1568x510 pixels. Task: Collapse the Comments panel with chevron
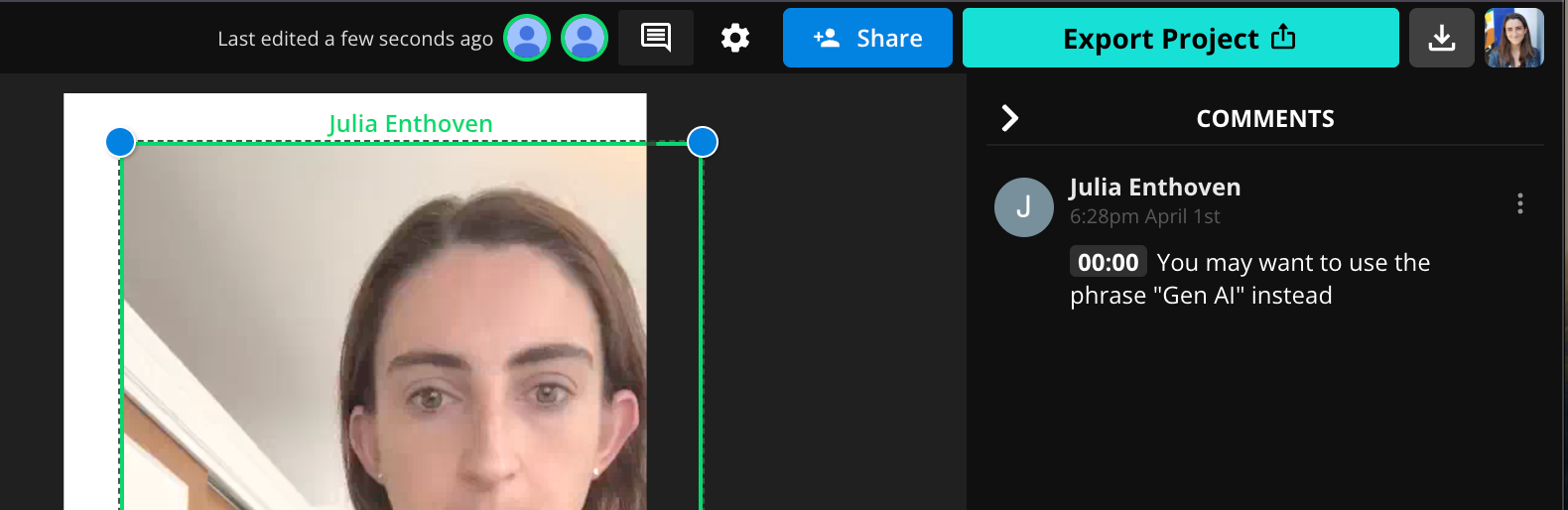pyautogui.click(x=1010, y=118)
